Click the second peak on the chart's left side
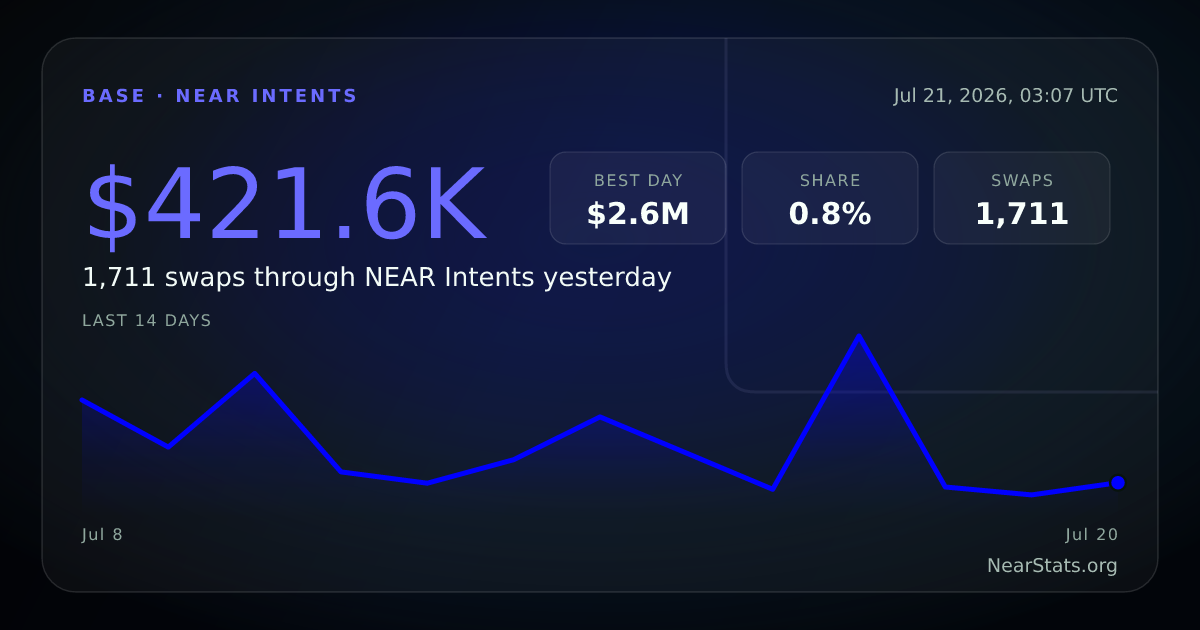The image size is (1200, 630). coord(255,373)
